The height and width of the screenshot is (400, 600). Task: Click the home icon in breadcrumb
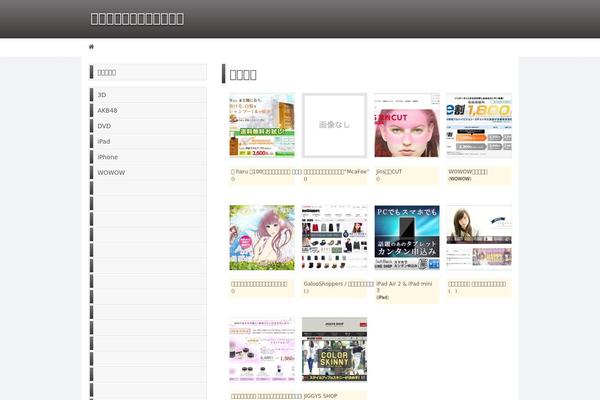click(91, 47)
